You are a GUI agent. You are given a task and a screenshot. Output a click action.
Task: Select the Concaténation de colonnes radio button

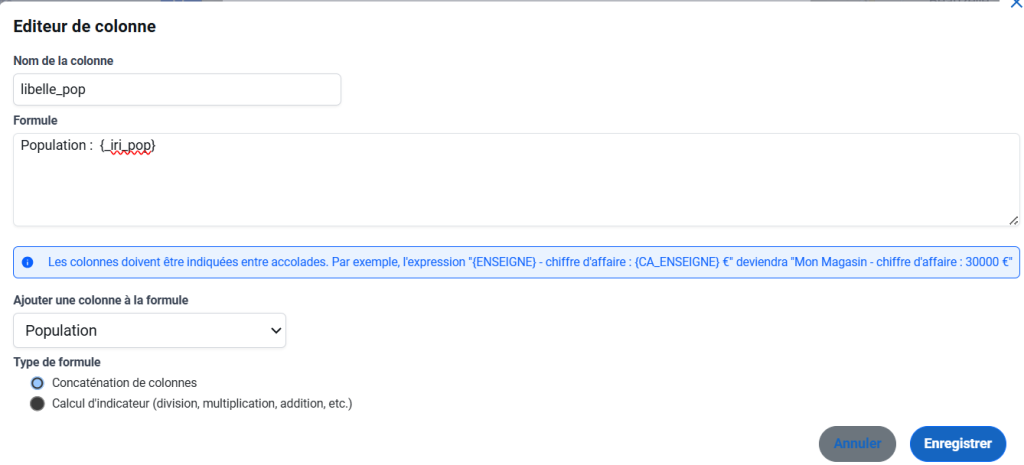pyautogui.click(x=37, y=383)
